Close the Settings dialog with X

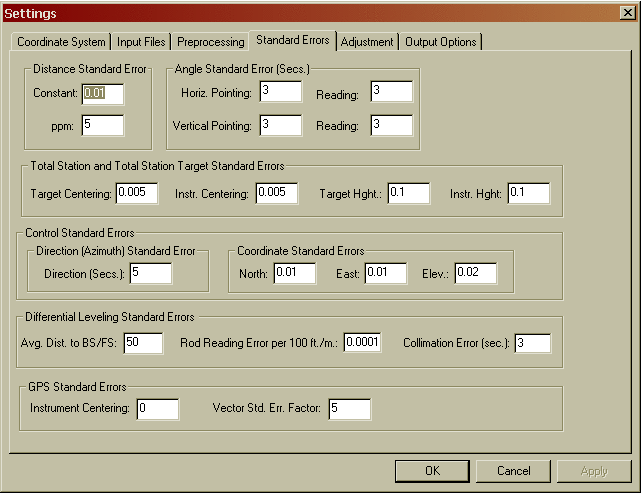click(628, 13)
